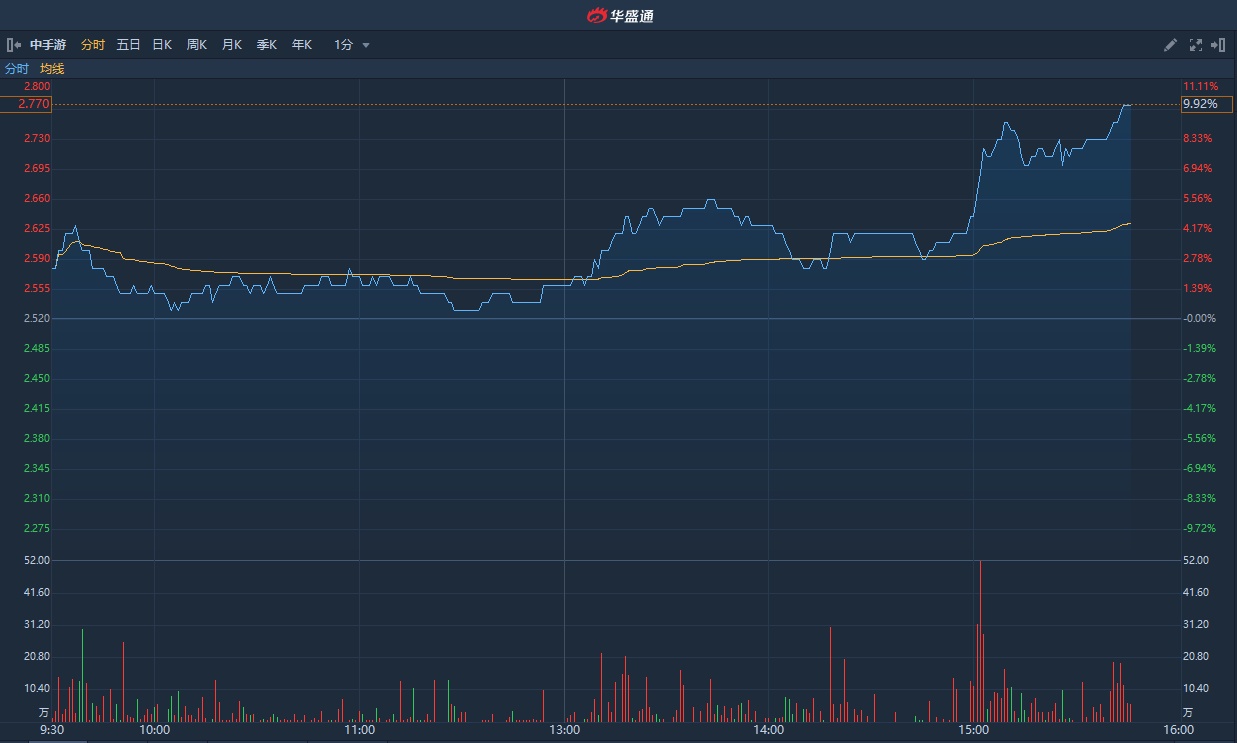Click the 2.770 current price label

[x=34, y=104]
